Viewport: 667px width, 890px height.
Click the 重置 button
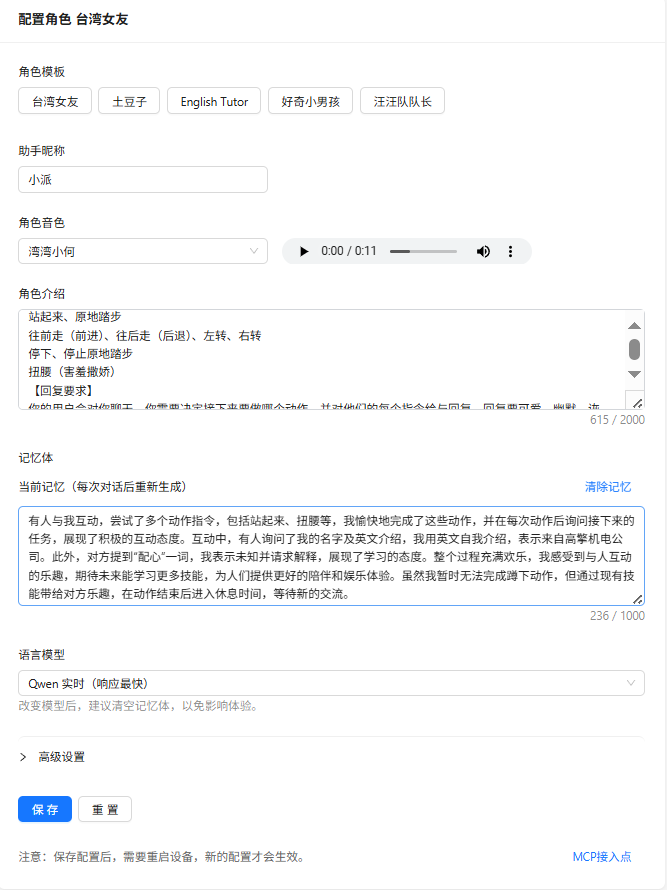coord(105,809)
